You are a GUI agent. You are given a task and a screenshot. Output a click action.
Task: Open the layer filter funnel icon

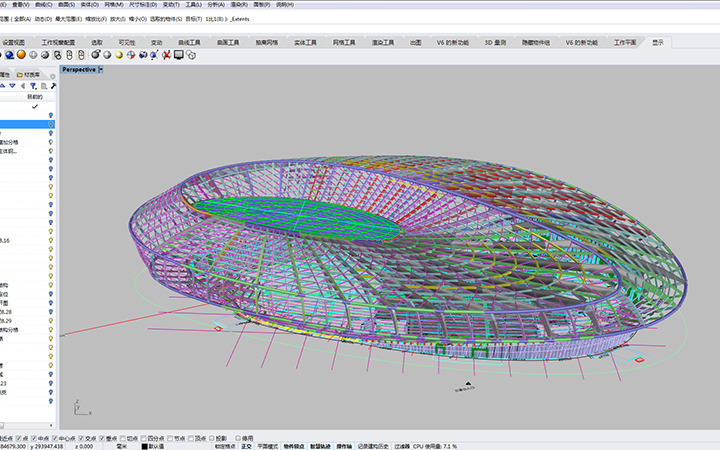[32, 86]
